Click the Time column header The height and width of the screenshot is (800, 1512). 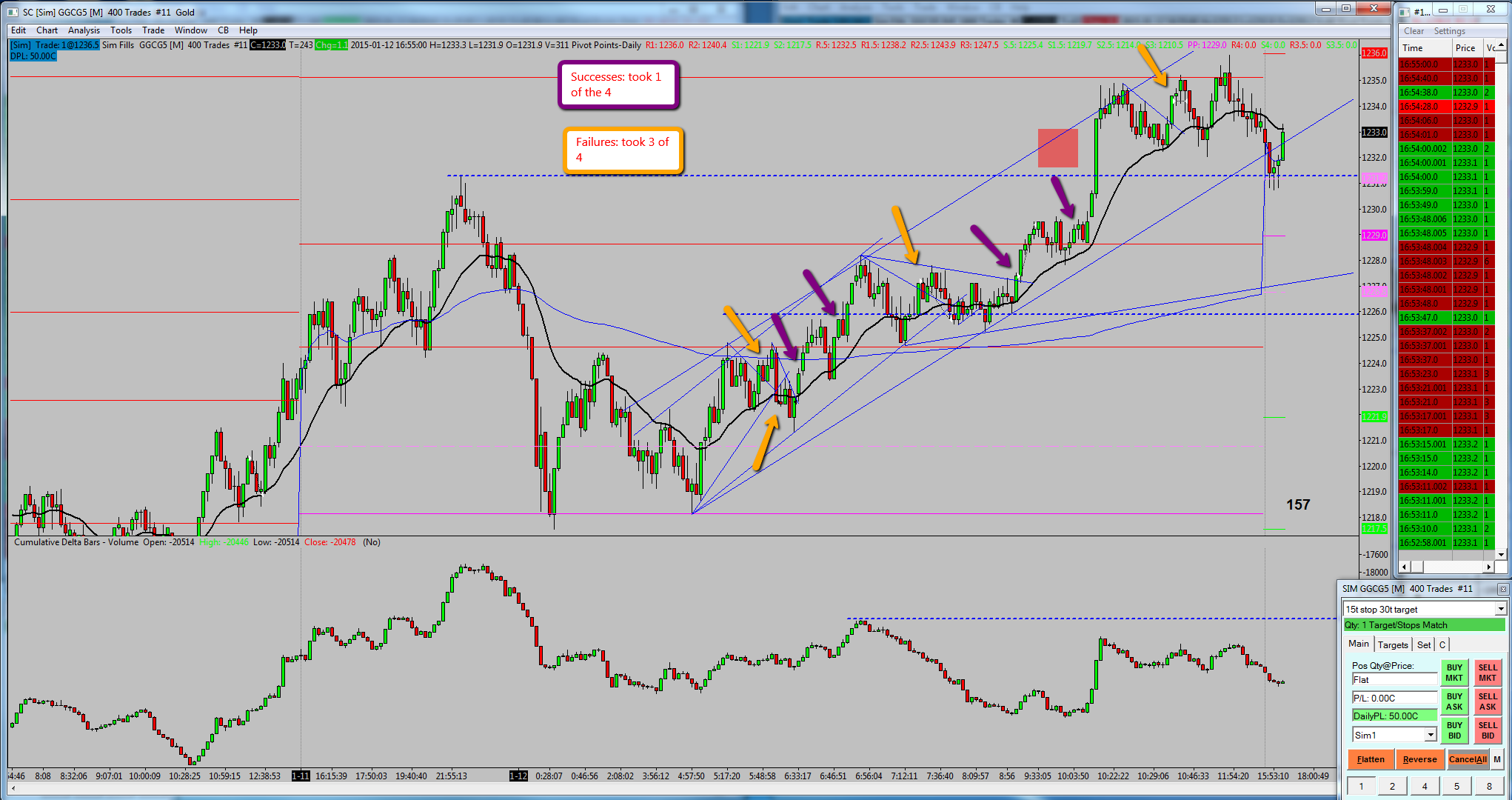click(1425, 48)
